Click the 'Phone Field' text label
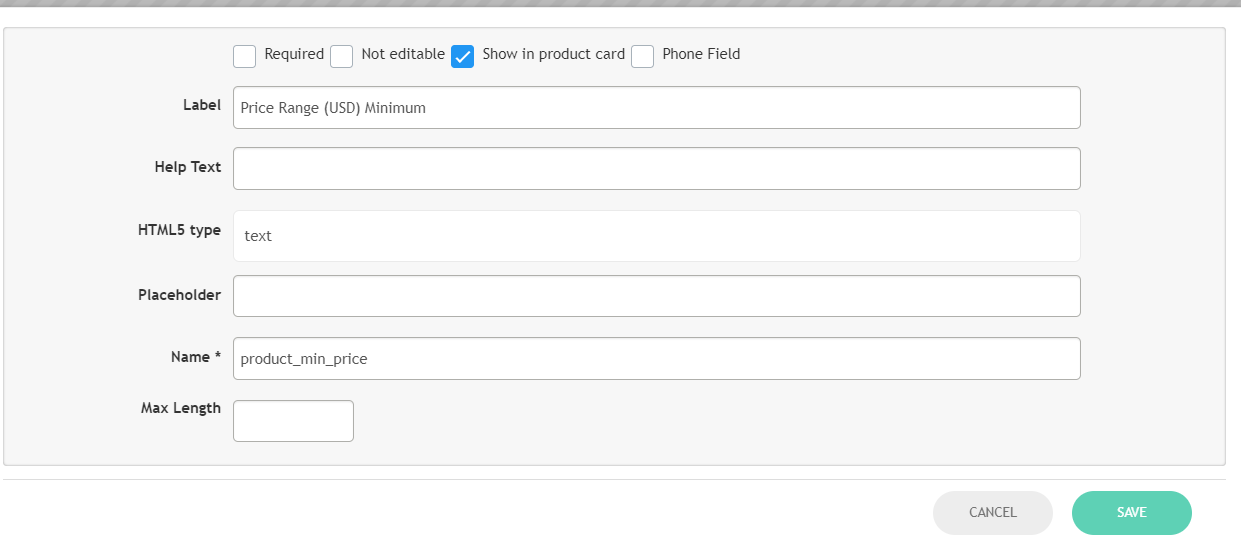The image size is (1241, 552). pos(701,54)
